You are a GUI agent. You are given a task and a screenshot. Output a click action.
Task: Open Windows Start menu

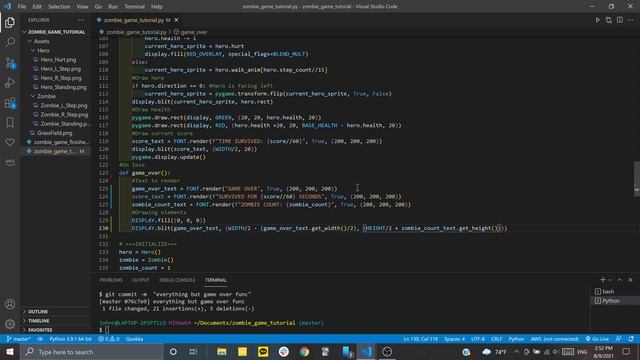click(x=10, y=351)
